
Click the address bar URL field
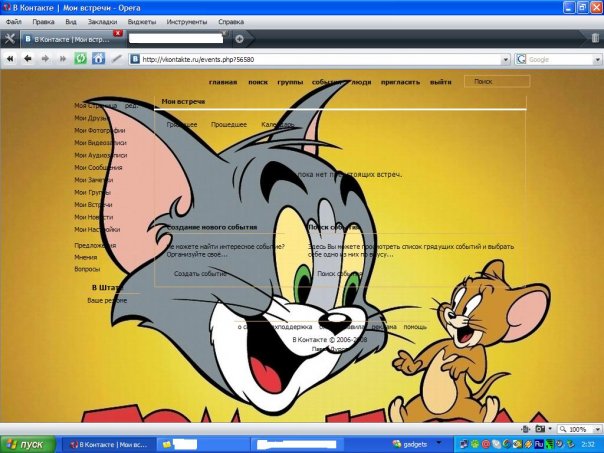321,60
